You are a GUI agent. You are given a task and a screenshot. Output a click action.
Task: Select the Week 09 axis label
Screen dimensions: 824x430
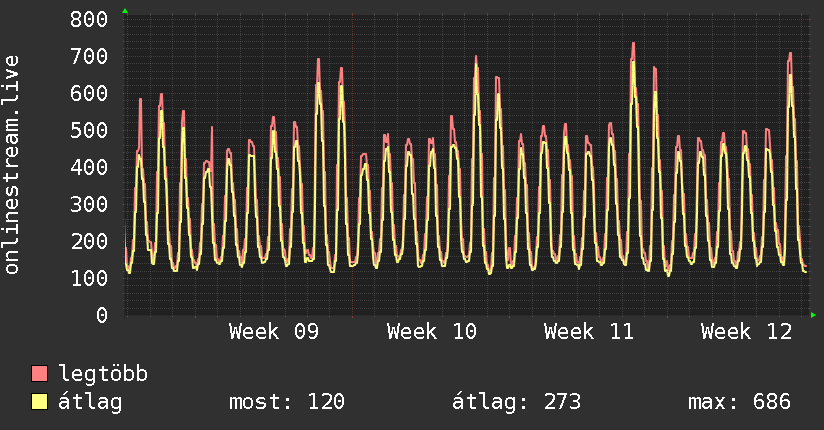274,332
